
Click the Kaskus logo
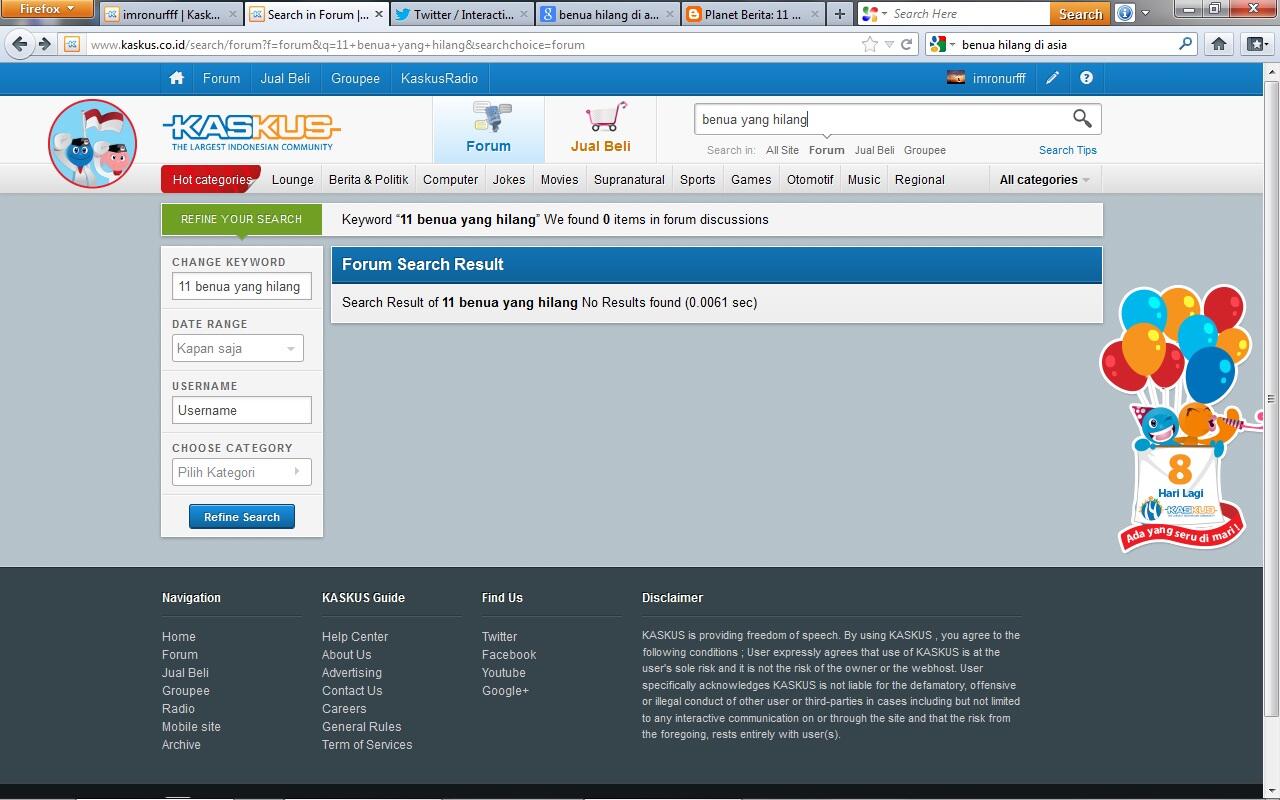251,131
